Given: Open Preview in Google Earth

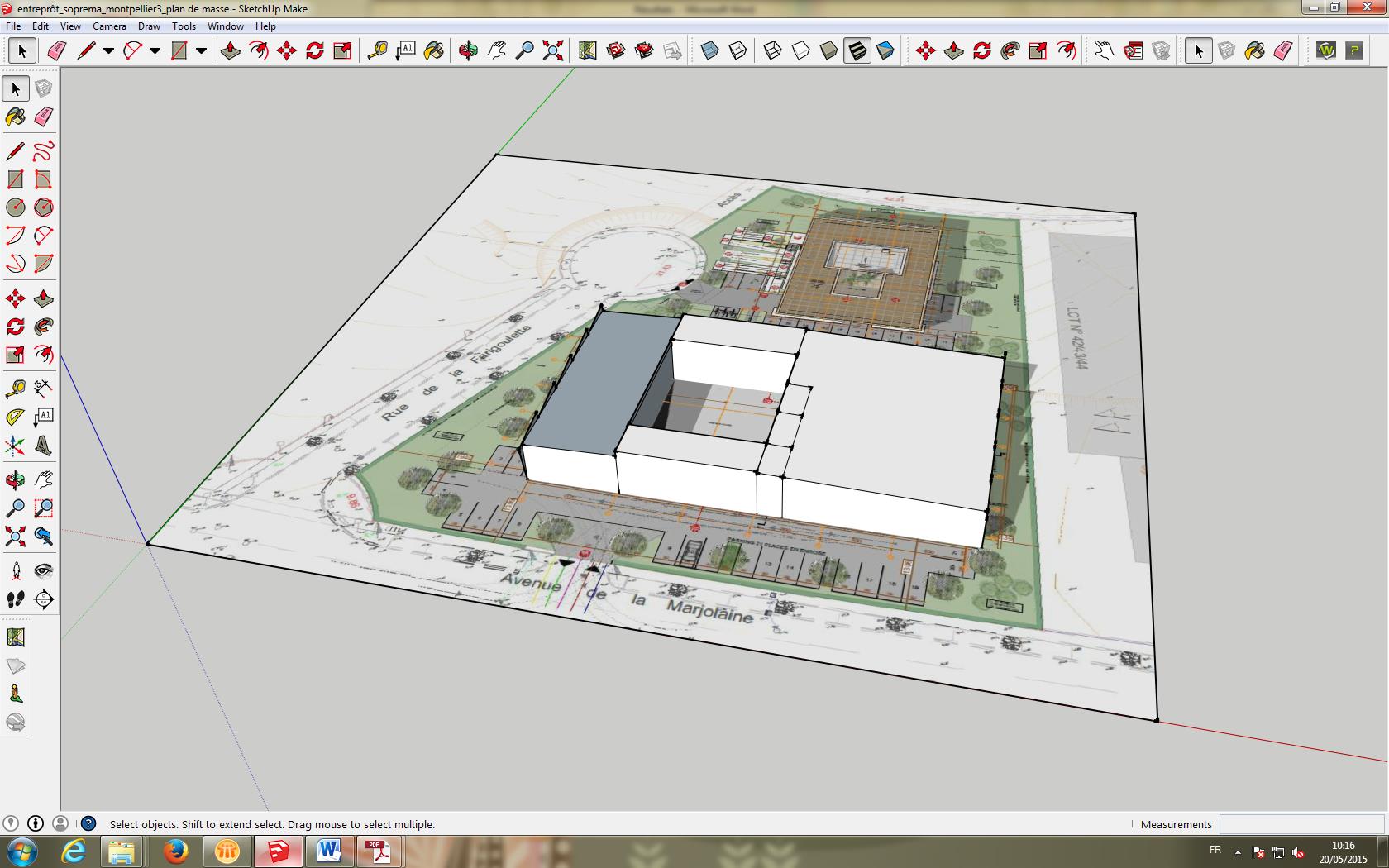Looking at the screenshot, I should pos(16,723).
